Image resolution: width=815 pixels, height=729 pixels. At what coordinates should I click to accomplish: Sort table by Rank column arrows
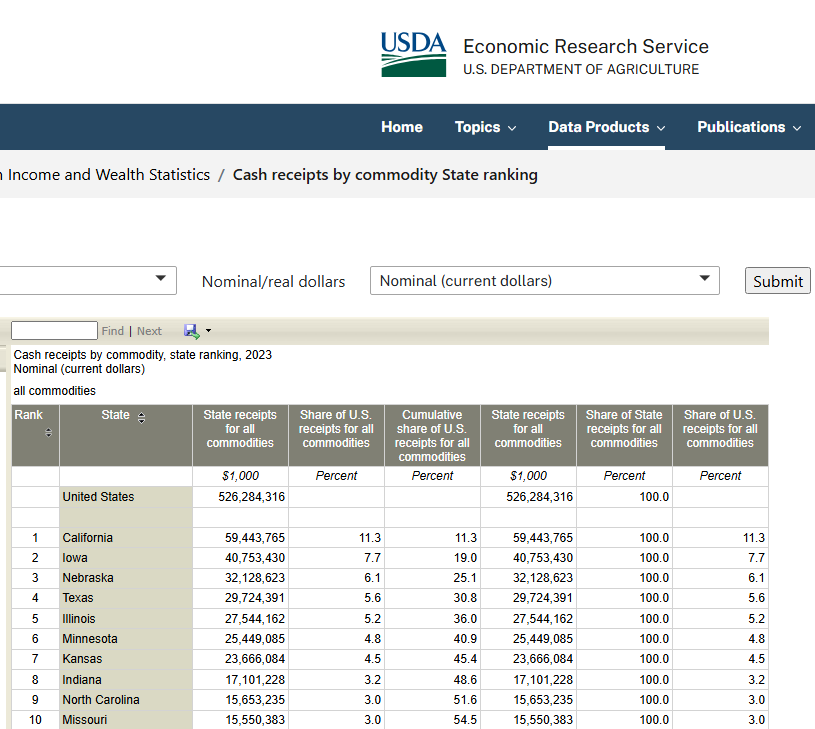[x=48, y=432]
